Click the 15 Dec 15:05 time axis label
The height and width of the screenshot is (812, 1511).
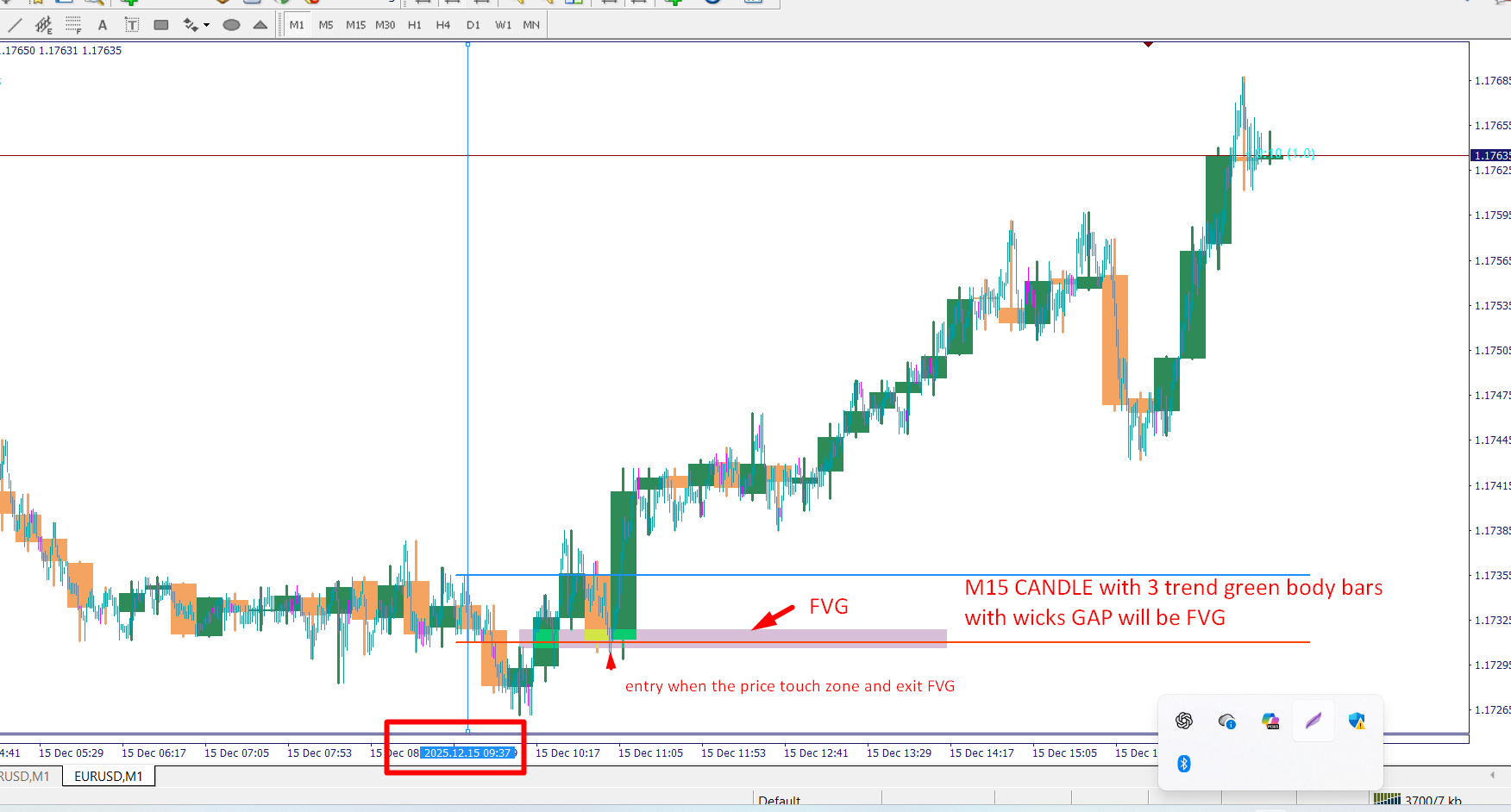(1064, 753)
